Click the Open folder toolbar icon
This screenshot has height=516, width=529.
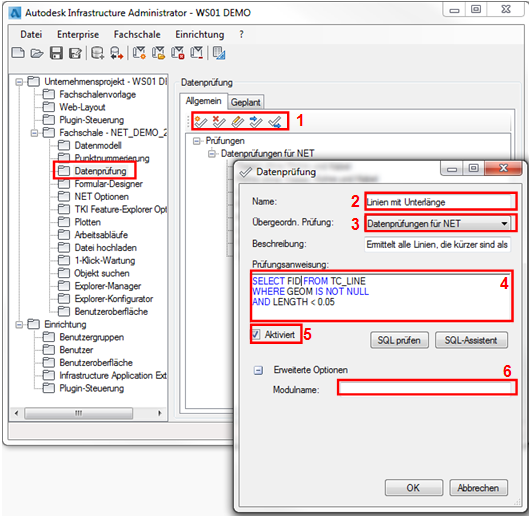pos(36,53)
